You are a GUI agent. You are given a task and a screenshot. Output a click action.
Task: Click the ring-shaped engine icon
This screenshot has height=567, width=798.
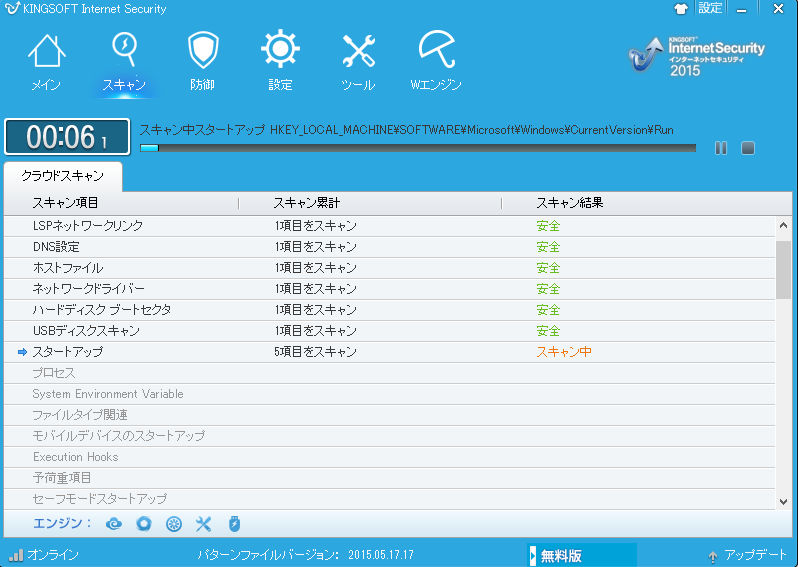coord(144,524)
